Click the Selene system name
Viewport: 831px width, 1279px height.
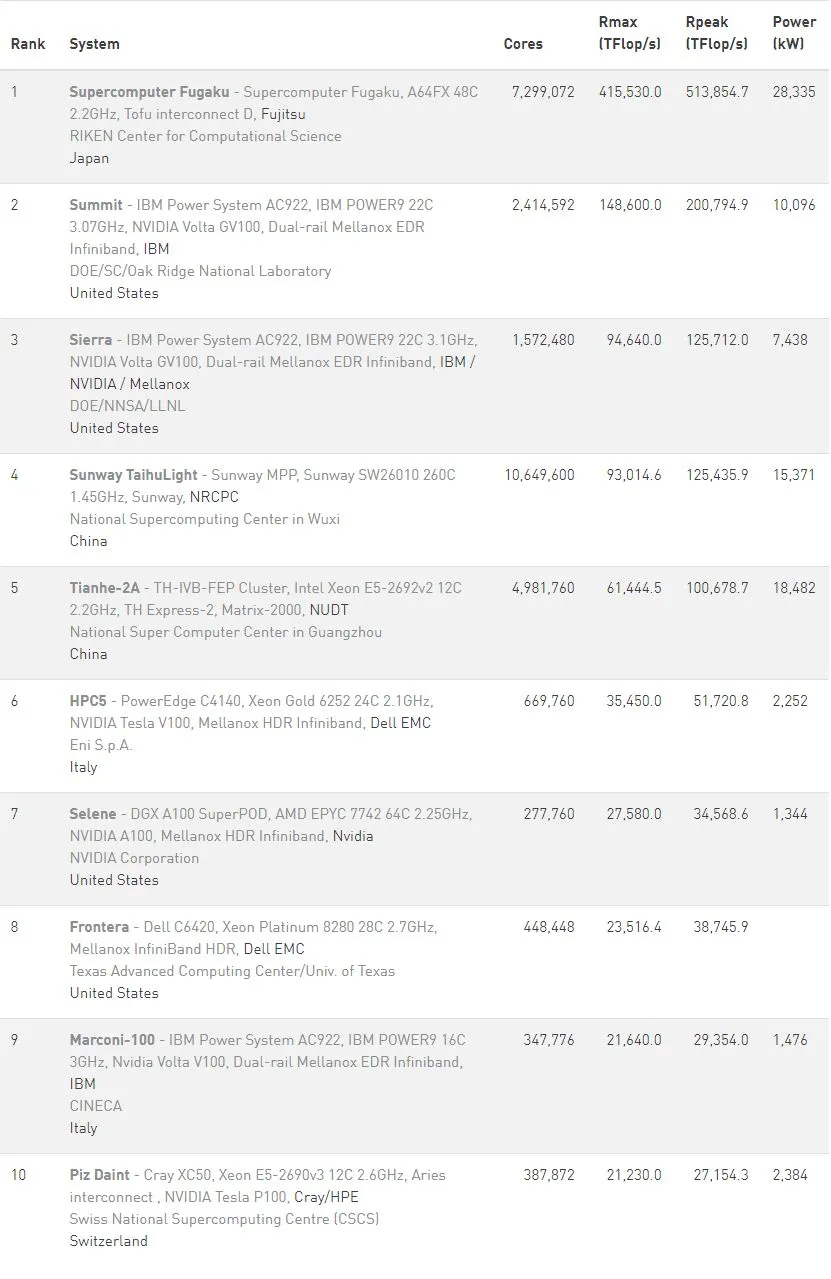[x=93, y=814]
